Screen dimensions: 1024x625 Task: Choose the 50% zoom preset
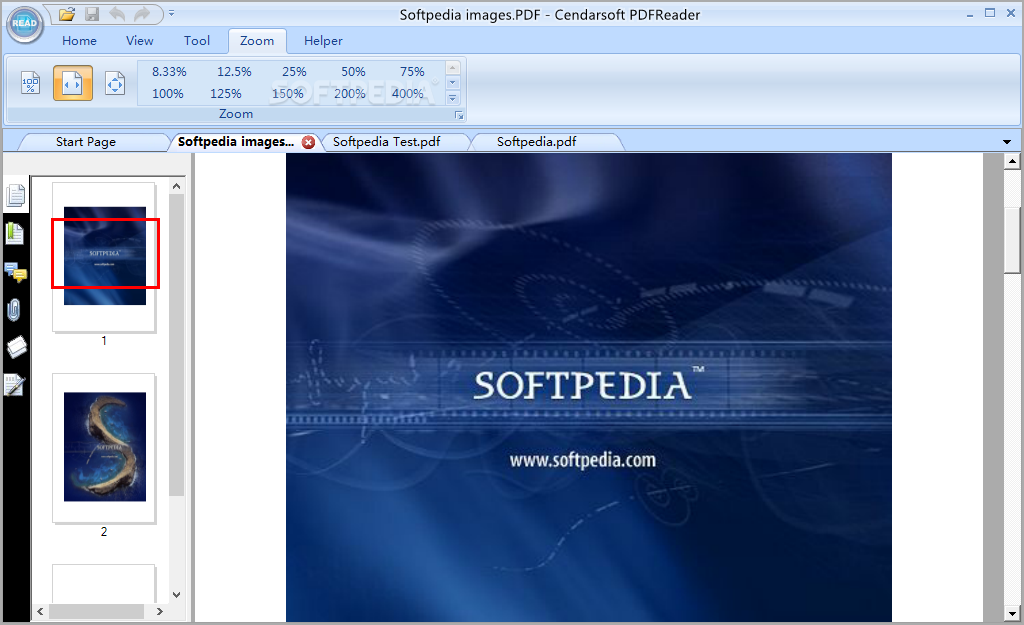353,71
